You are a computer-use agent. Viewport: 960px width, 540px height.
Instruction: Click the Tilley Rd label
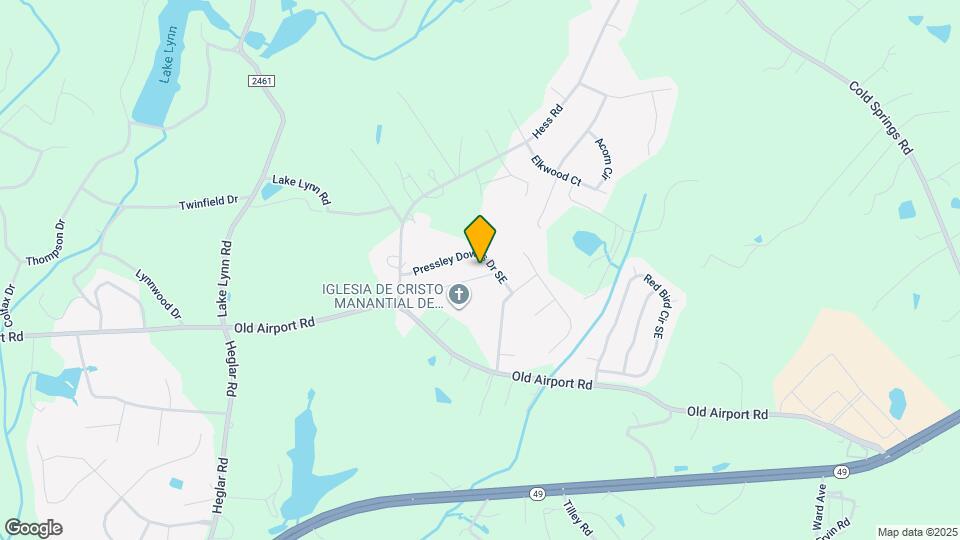578,518
